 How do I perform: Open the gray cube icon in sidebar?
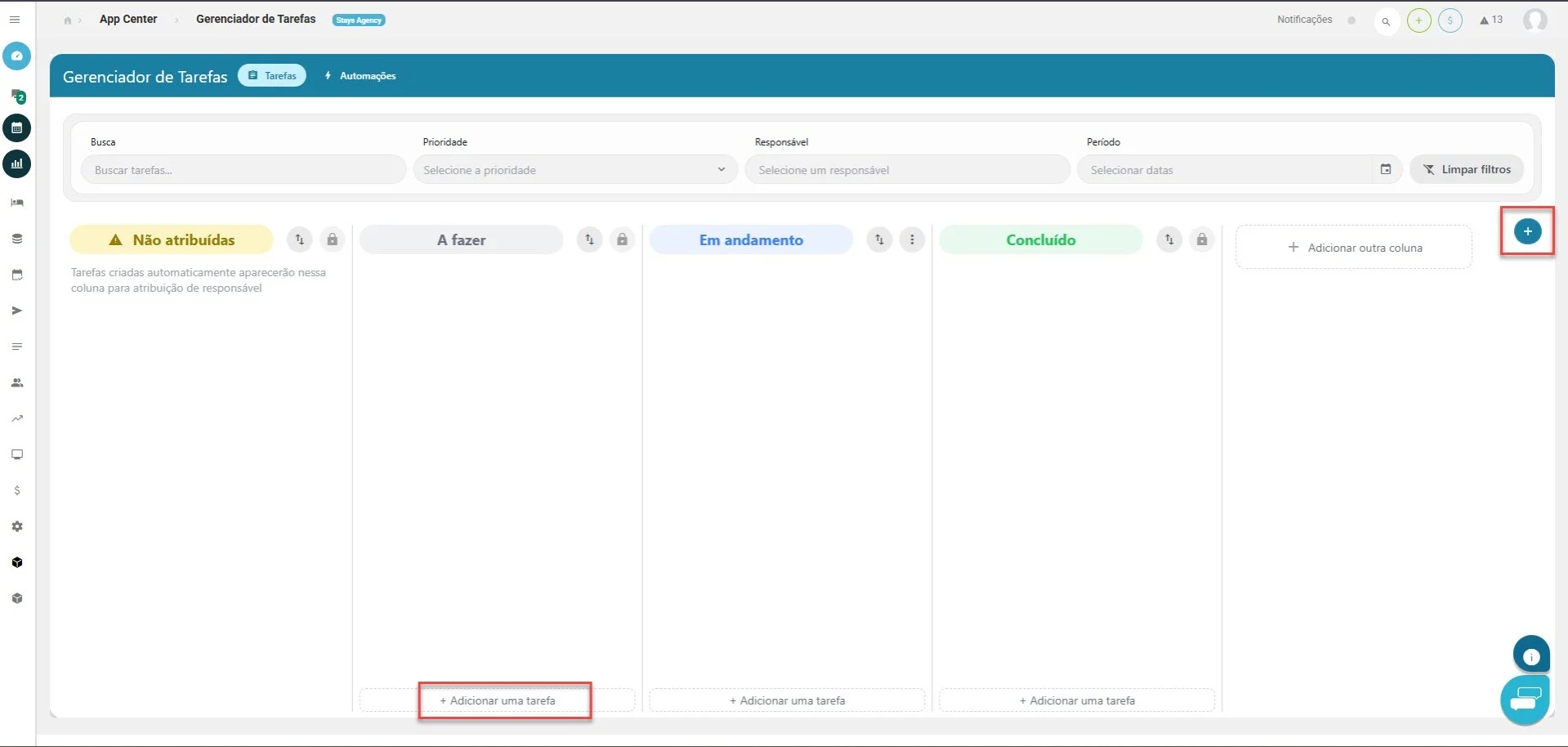point(17,598)
